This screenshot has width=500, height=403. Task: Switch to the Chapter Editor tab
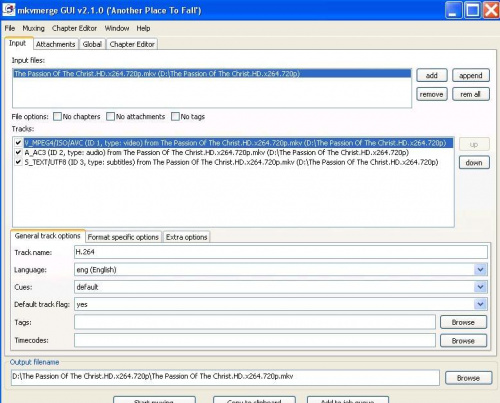(x=132, y=44)
